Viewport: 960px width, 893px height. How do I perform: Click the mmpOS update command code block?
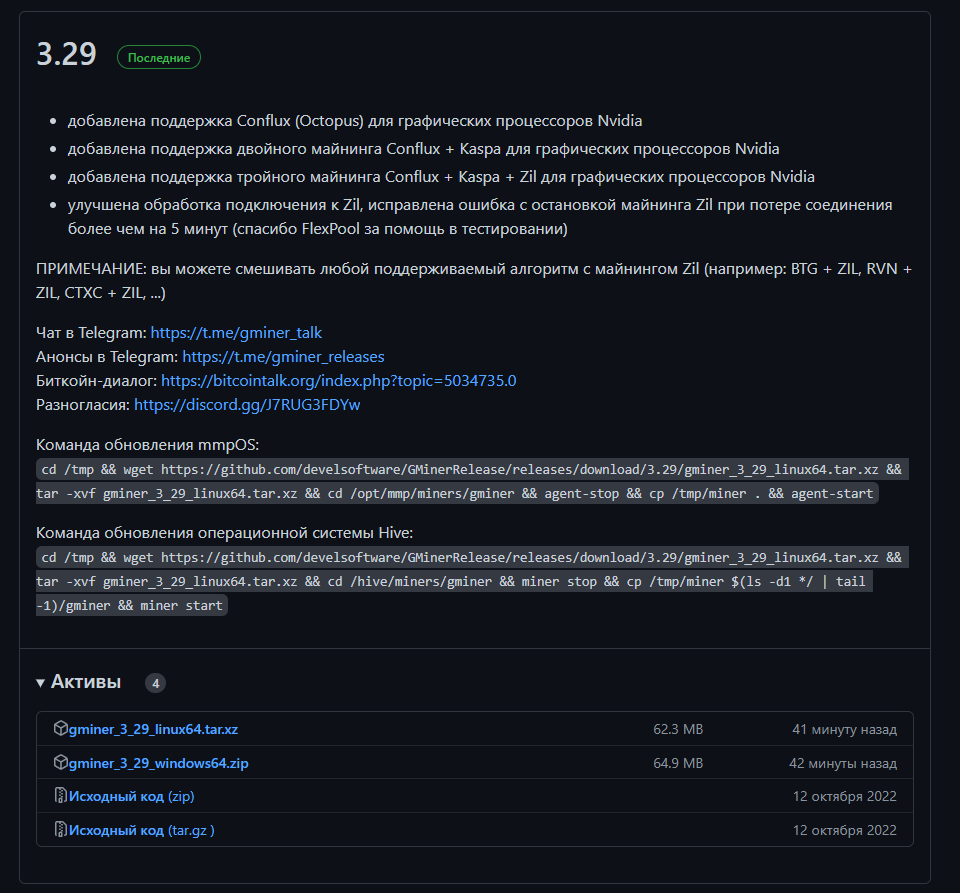click(472, 481)
